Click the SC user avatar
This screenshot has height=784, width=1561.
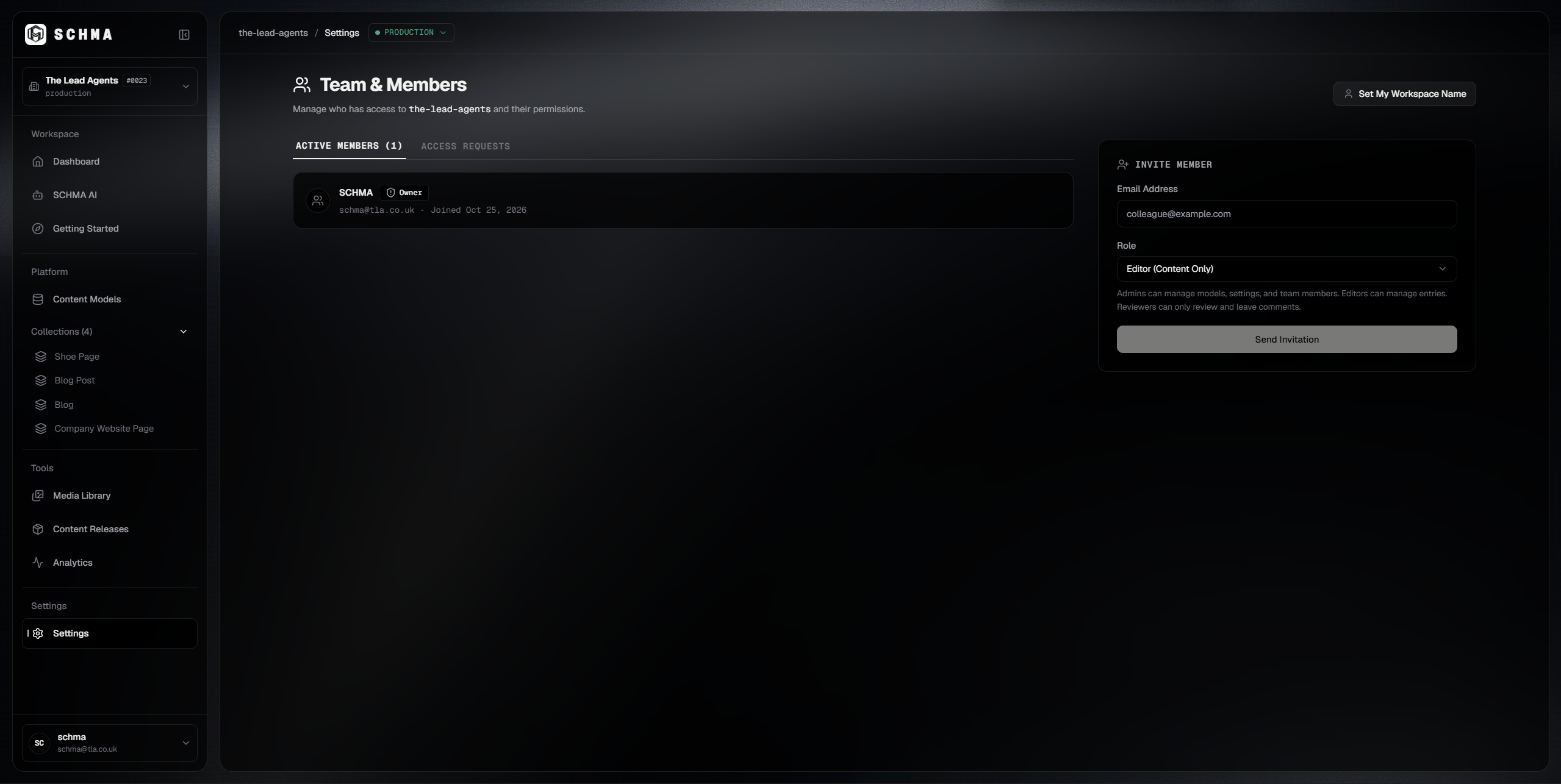[40, 743]
